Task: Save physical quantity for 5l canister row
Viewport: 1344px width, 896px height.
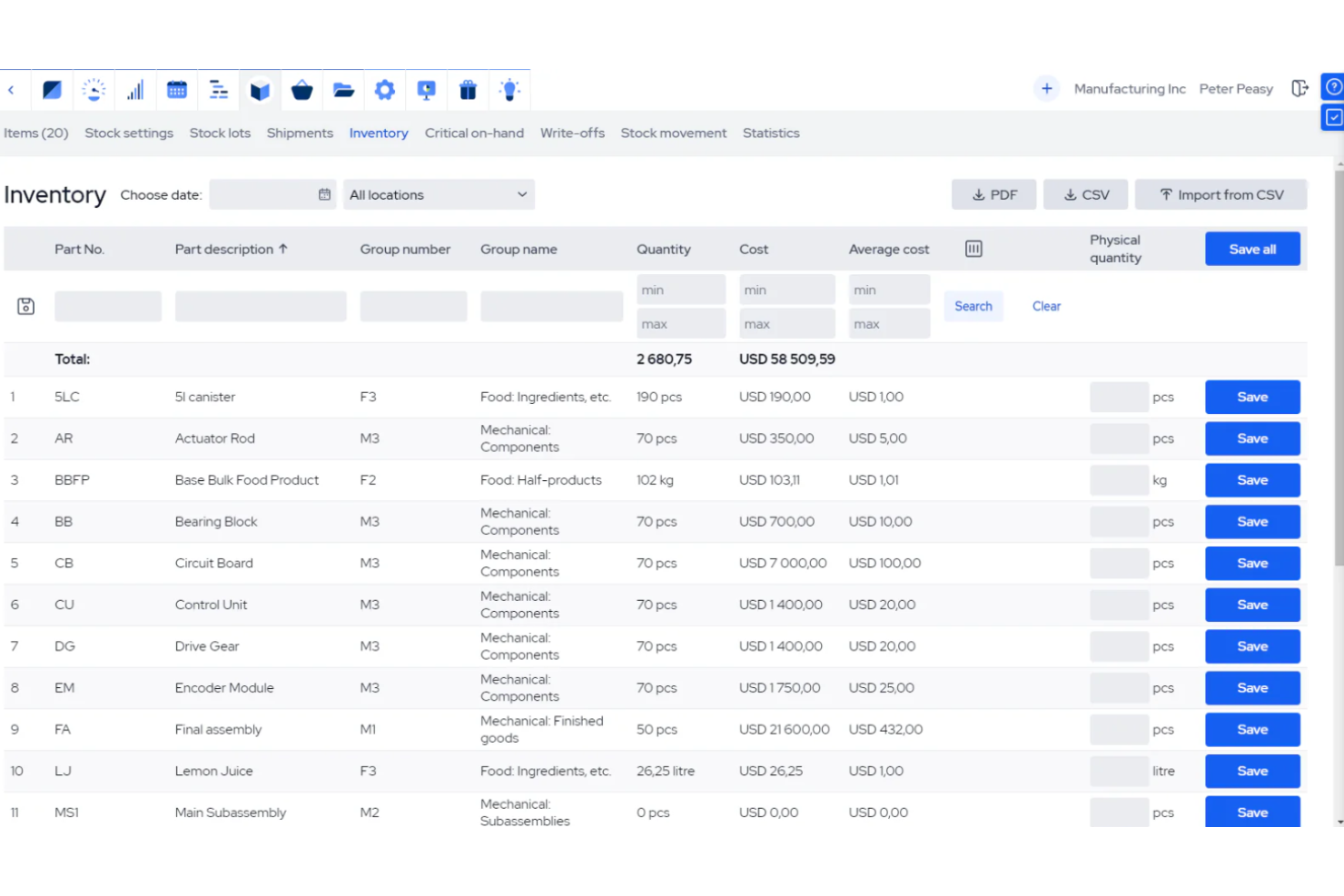Action: coord(1252,397)
